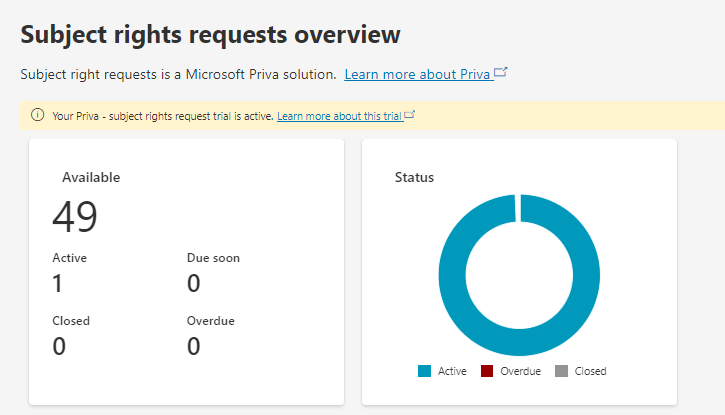Image resolution: width=725 pixels, height=415 pixels.
Task: Click the Closed requests count in card
Action: 58,346
